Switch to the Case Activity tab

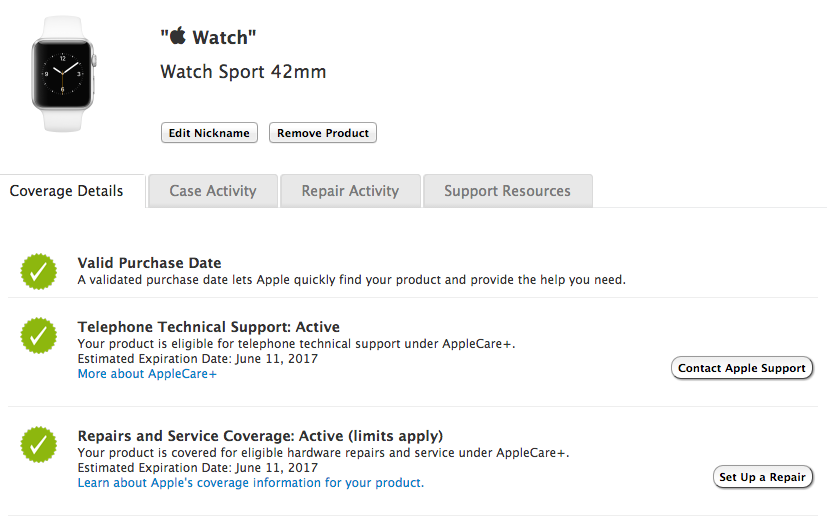[x=213, y=191]
